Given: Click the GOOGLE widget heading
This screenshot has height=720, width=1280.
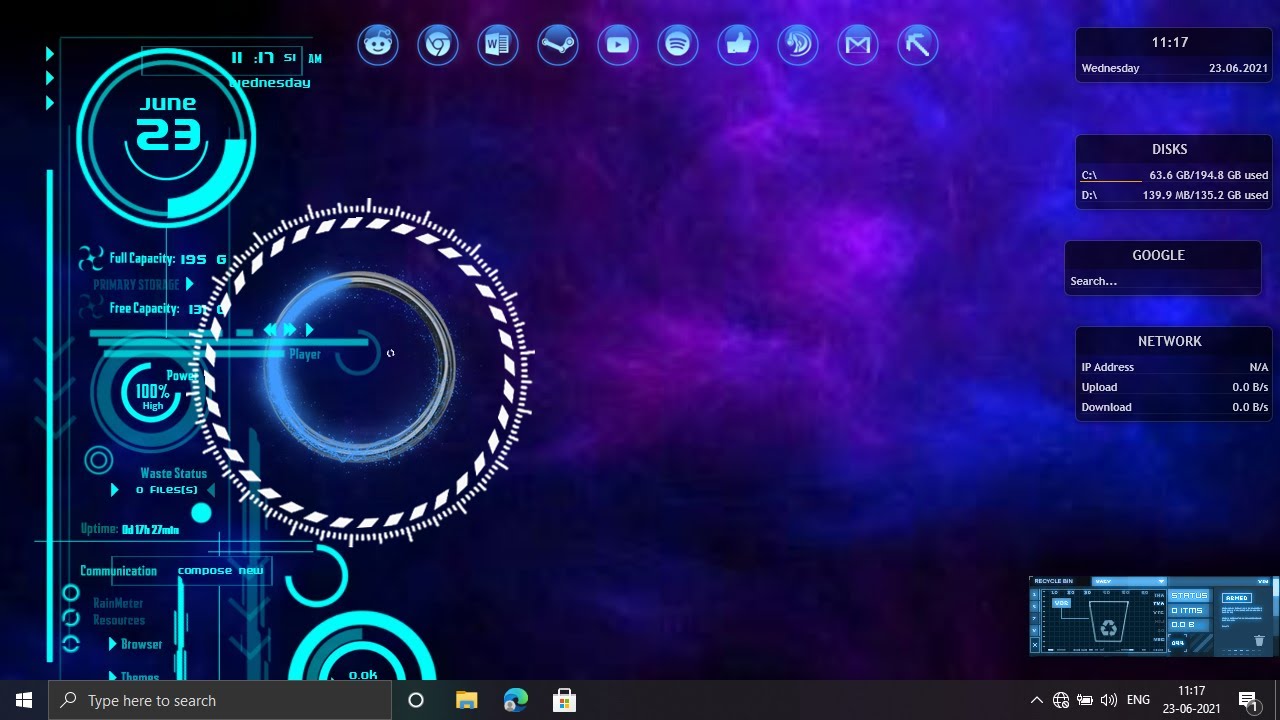Looking at the screenshot, I should pos(1158,255).
